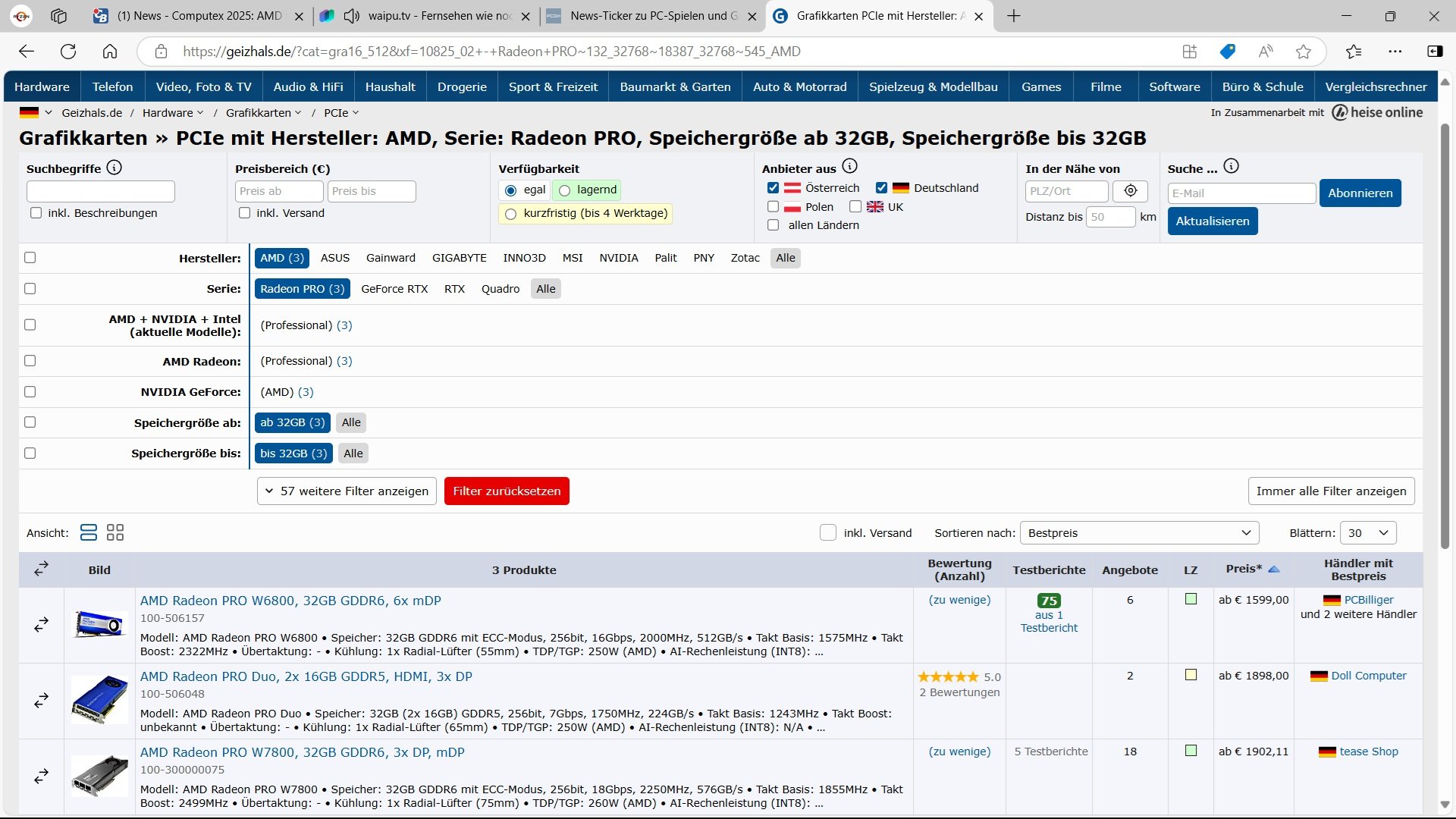Switch to grid view icon
Screen dimensions: 1456x819
click(115, 532)
